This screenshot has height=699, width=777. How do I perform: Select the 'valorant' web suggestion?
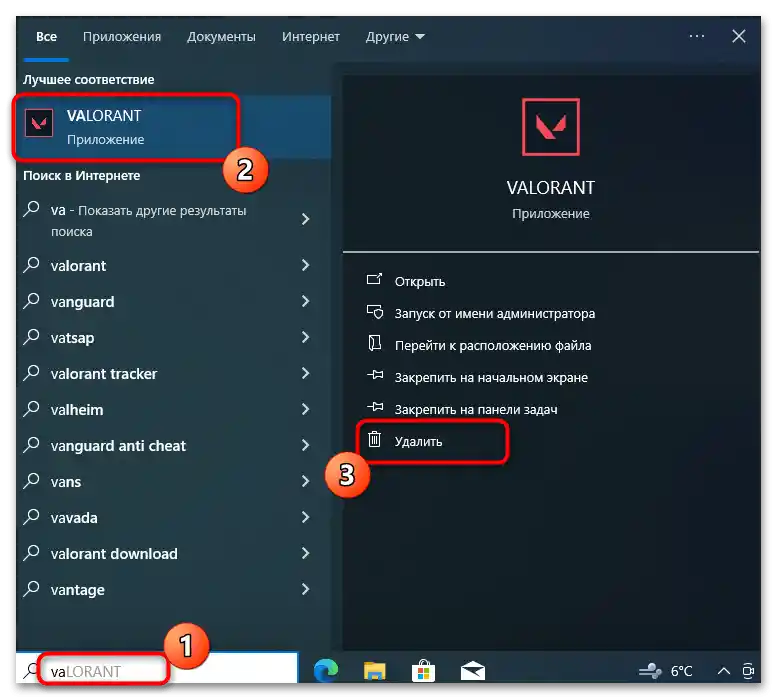coord(78,266)
